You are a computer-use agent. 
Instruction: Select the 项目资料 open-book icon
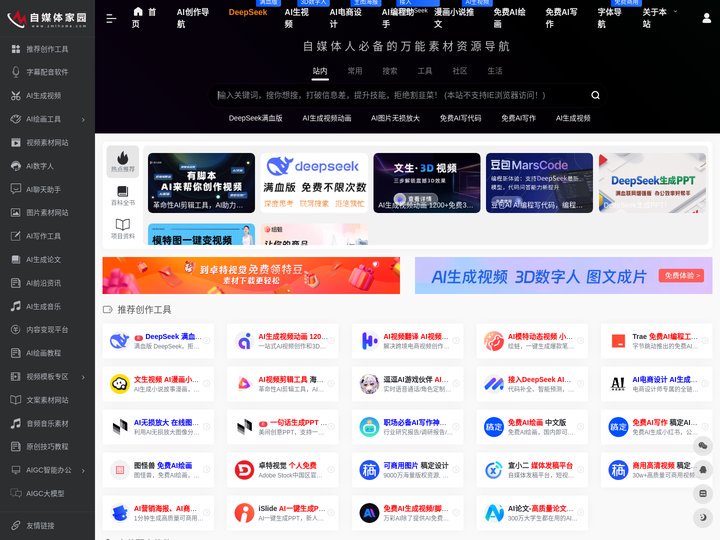click(x=123, y=228)
